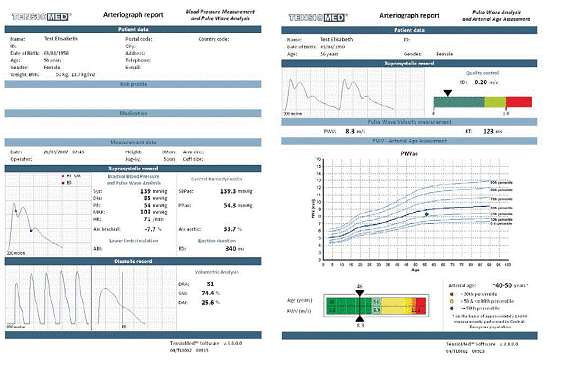Click the multi-beat diastolic waveform graph
Screen dimensions: 566x378
[x=48, y=298]
